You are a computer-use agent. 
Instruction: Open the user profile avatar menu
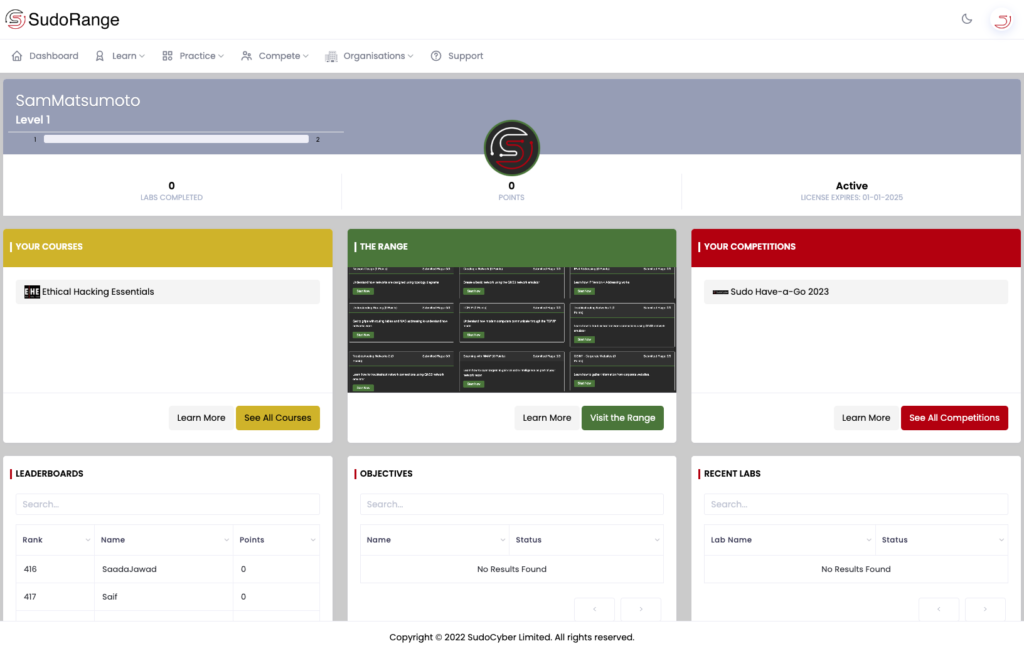(1002, 20)
